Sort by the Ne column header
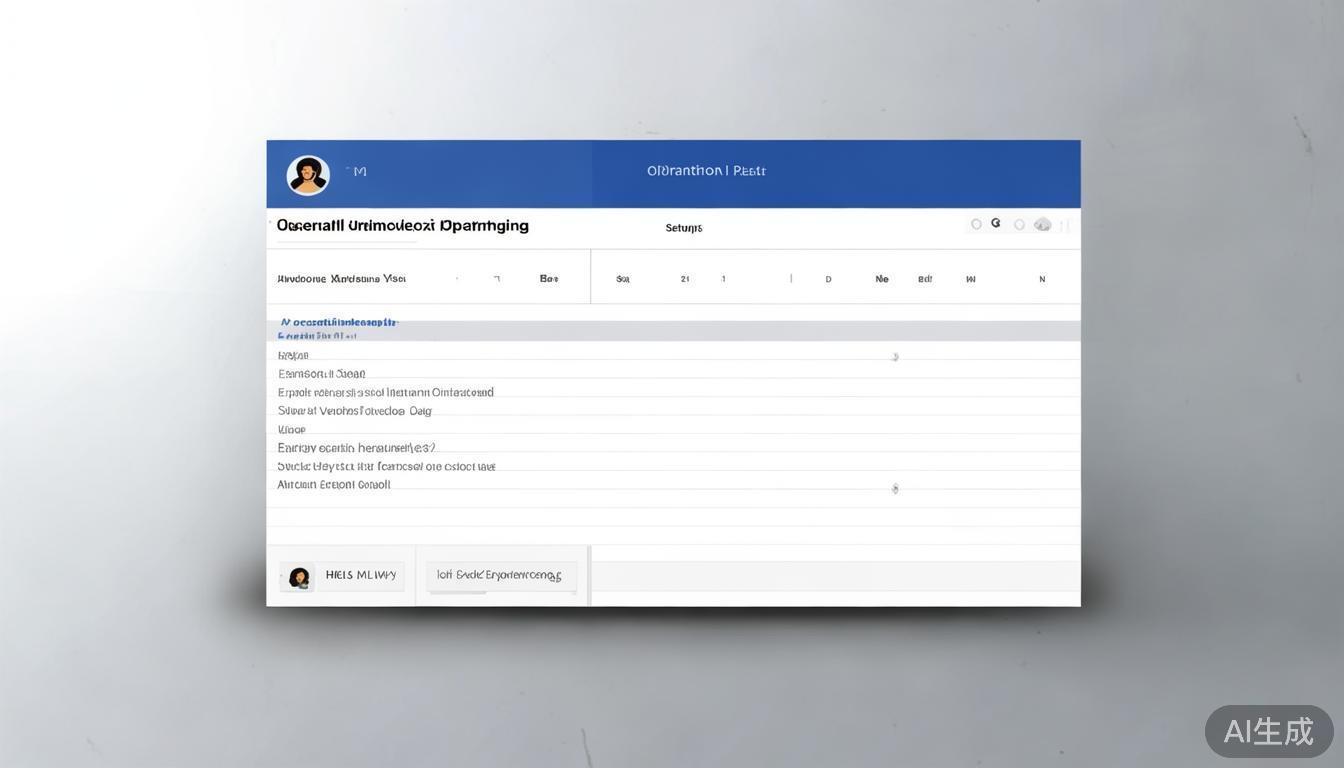 (882, 279)
